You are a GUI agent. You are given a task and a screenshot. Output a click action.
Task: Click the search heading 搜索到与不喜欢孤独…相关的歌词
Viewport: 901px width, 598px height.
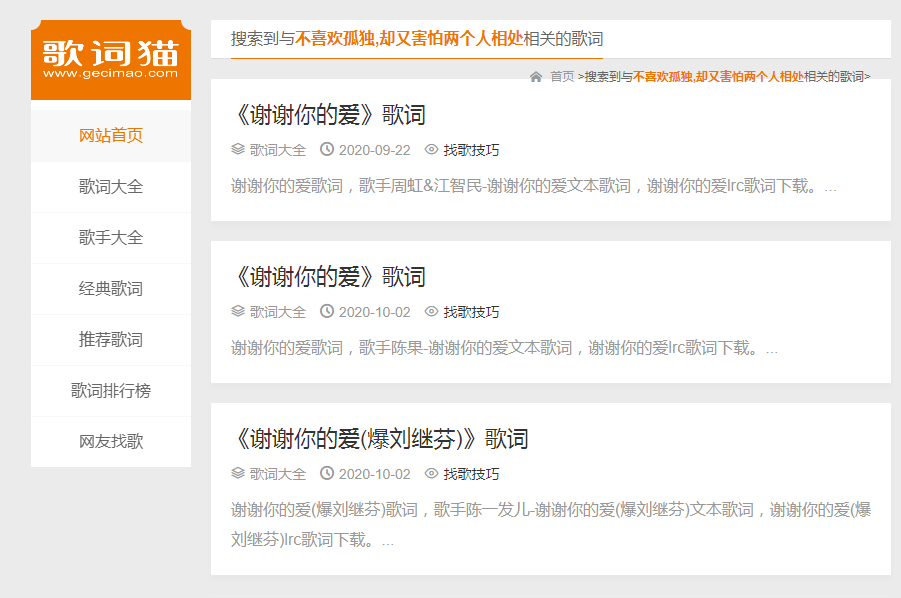417,39
